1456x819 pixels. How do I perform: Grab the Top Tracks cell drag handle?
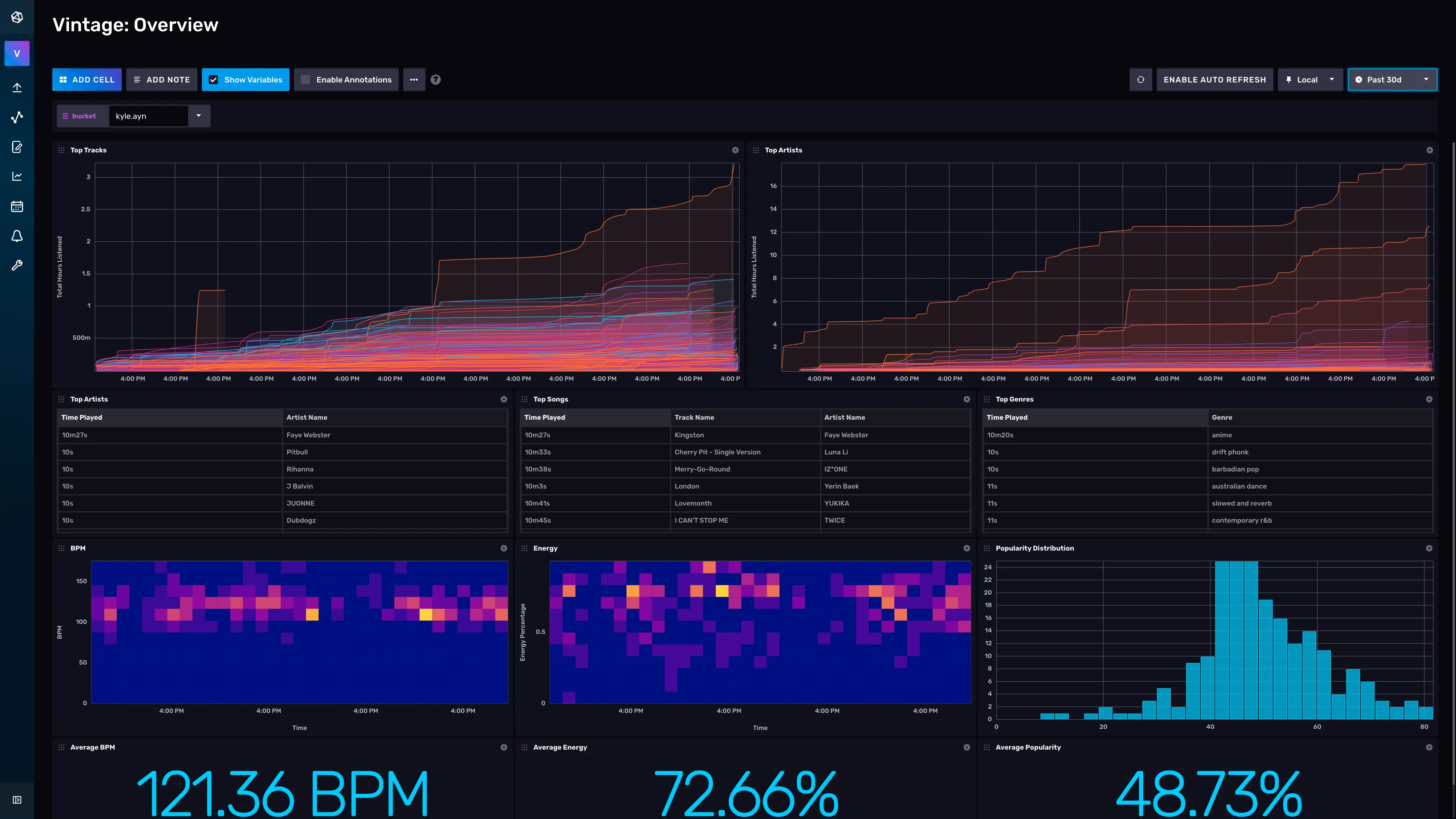click(62, 150)
